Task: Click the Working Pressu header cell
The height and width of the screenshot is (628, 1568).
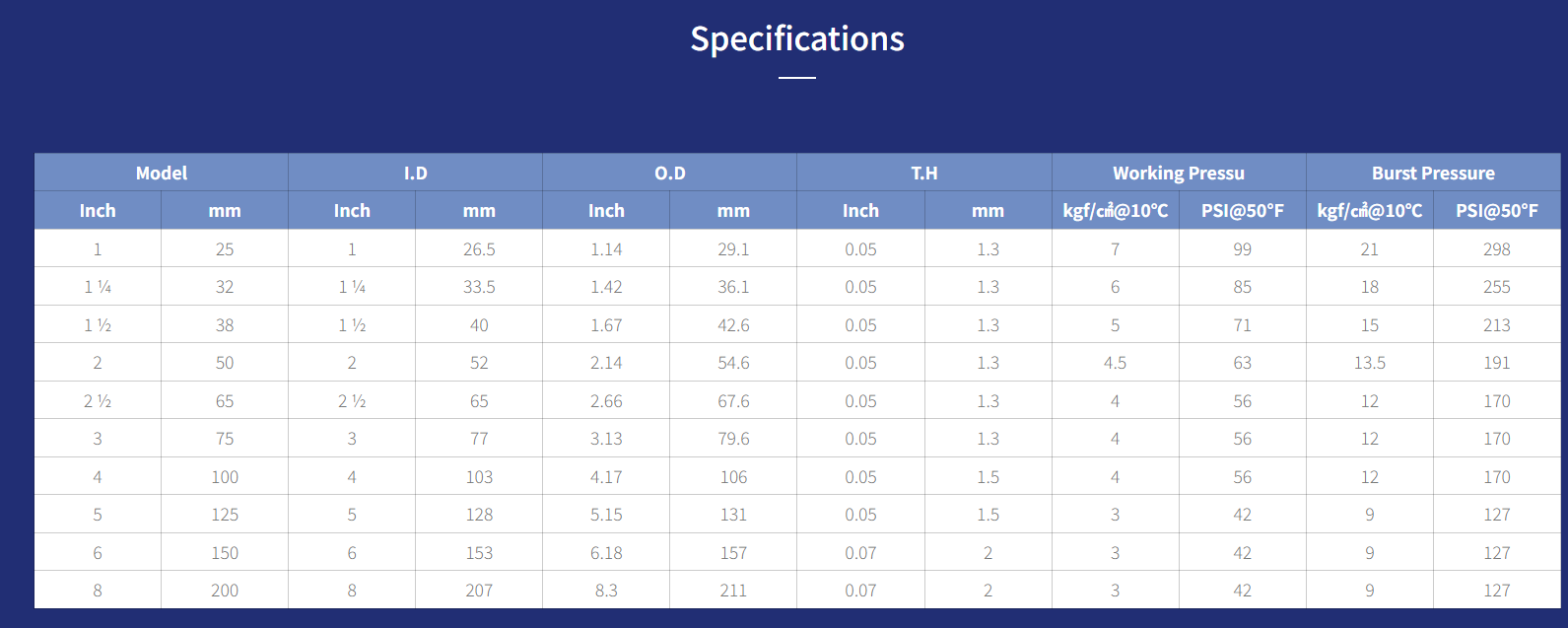Action: coord(1179,173)
